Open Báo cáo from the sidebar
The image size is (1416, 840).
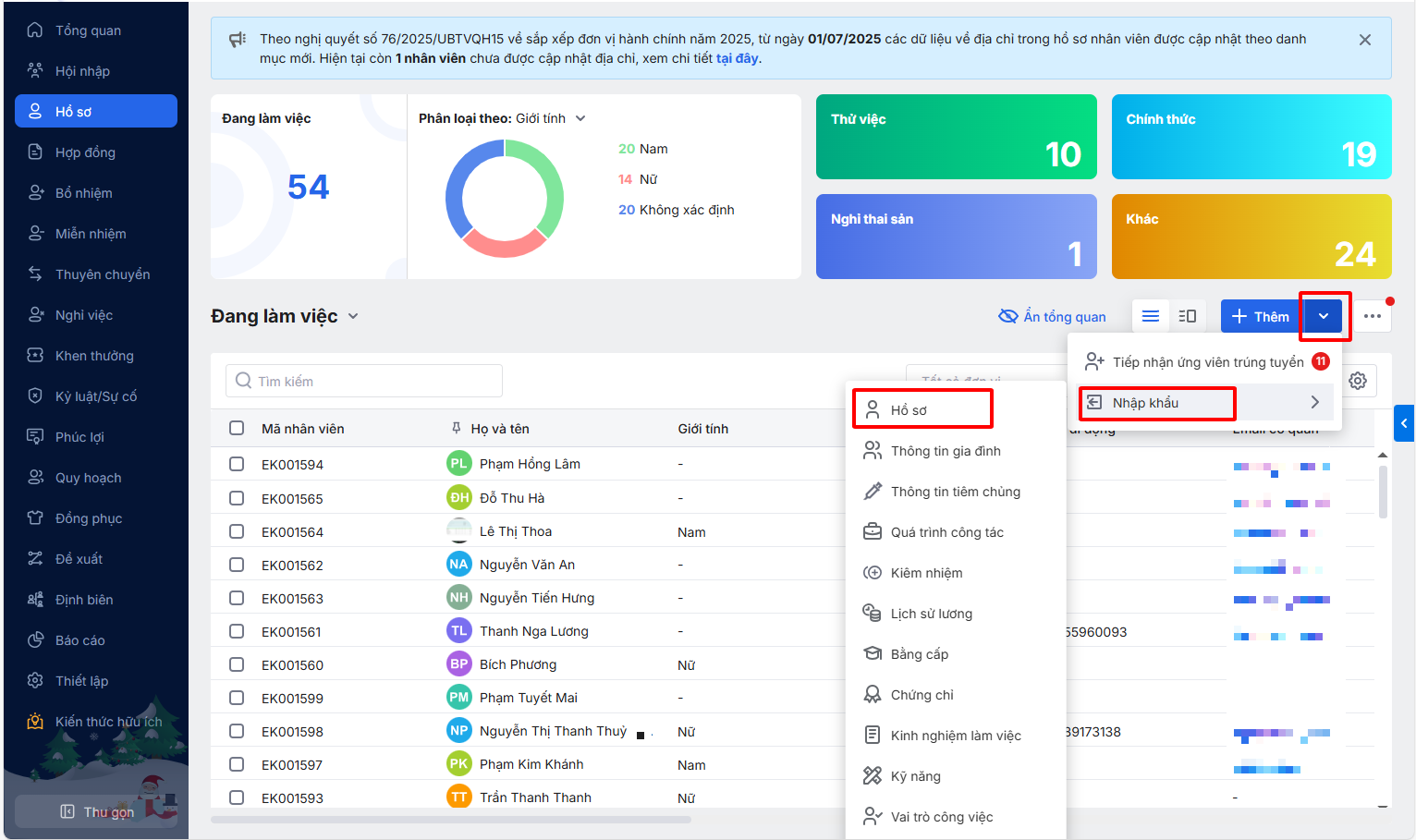point(79,640)
